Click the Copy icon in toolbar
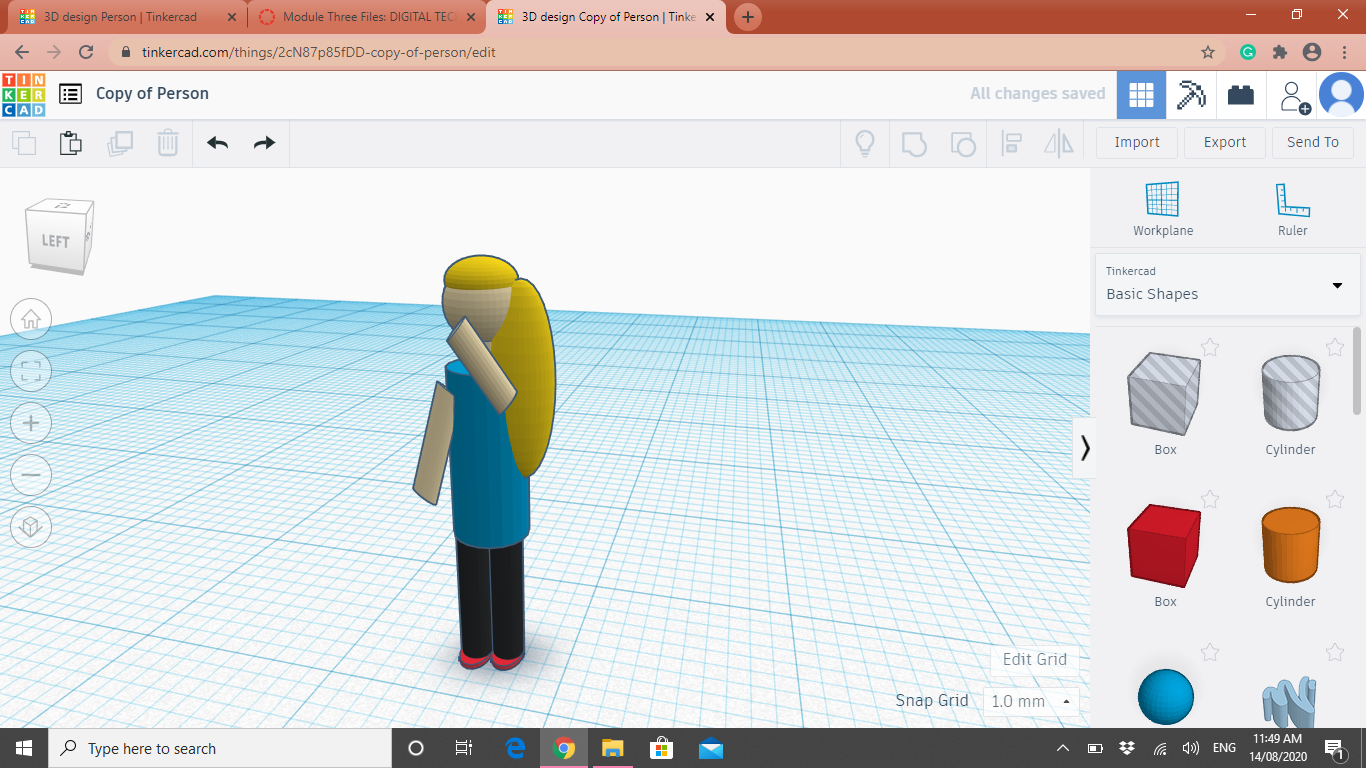Viewport: 1366px width, 768px height. click(24, 143)
